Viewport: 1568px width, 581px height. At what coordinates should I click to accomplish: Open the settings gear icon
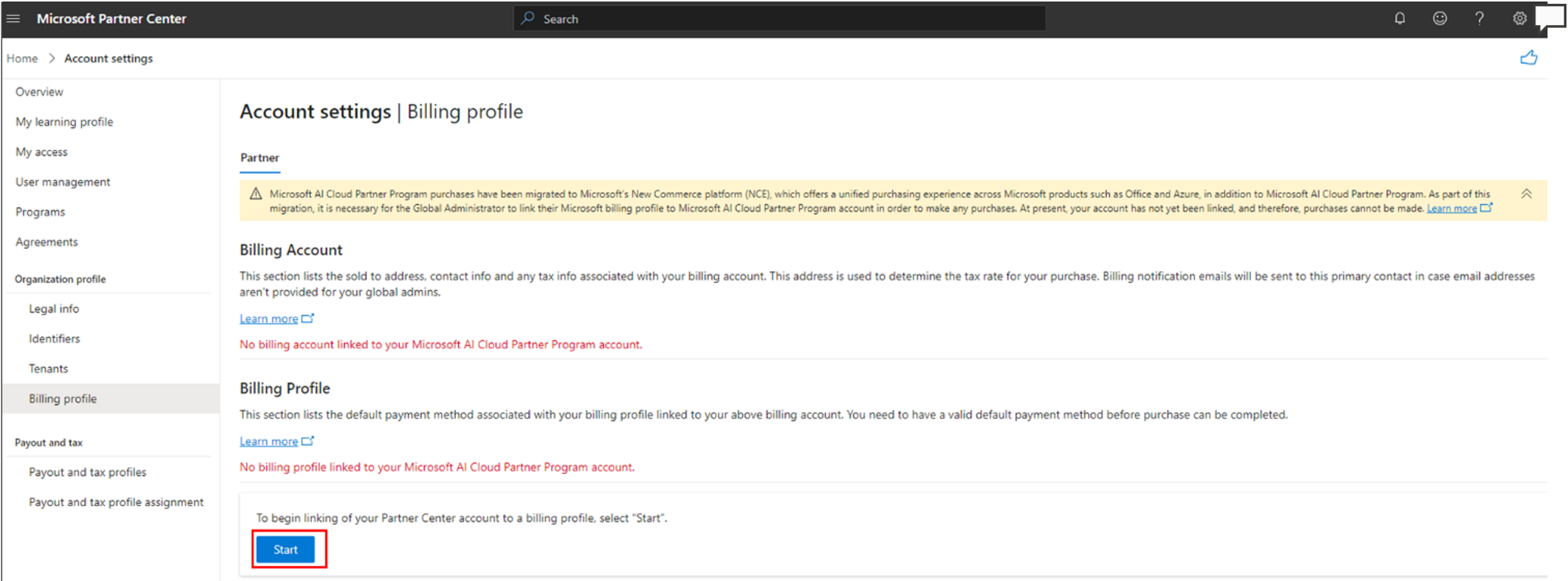[1519, 18]
